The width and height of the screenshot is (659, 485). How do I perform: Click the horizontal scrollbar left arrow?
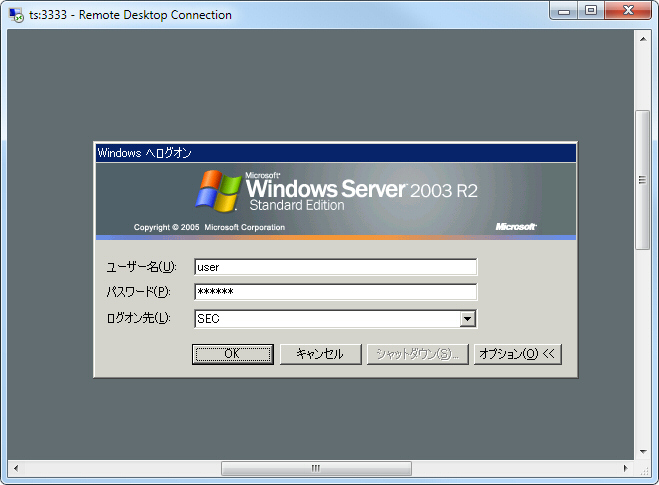click(x=16, y=468)
